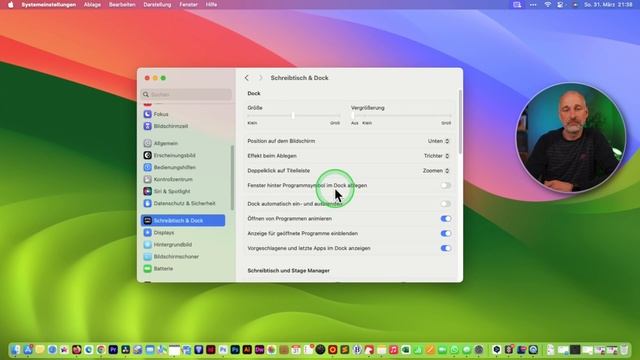Click the date and time in menu bar
Viewport: 640px width, 360px height.
coord(608,4)
